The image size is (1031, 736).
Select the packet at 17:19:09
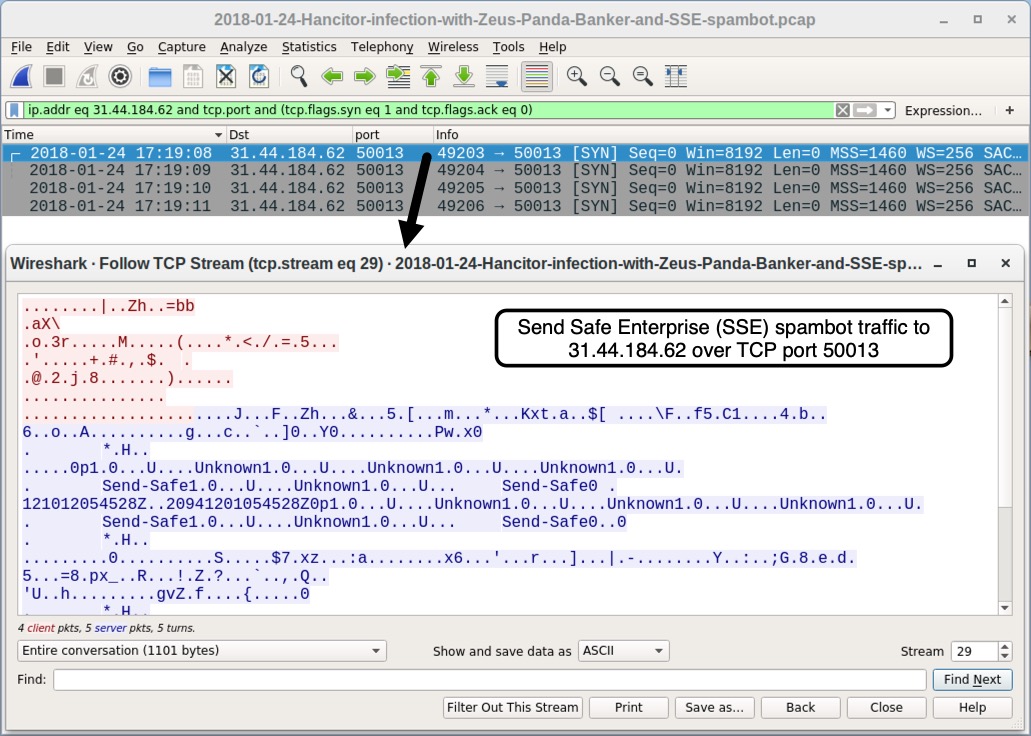click(515, 170)
